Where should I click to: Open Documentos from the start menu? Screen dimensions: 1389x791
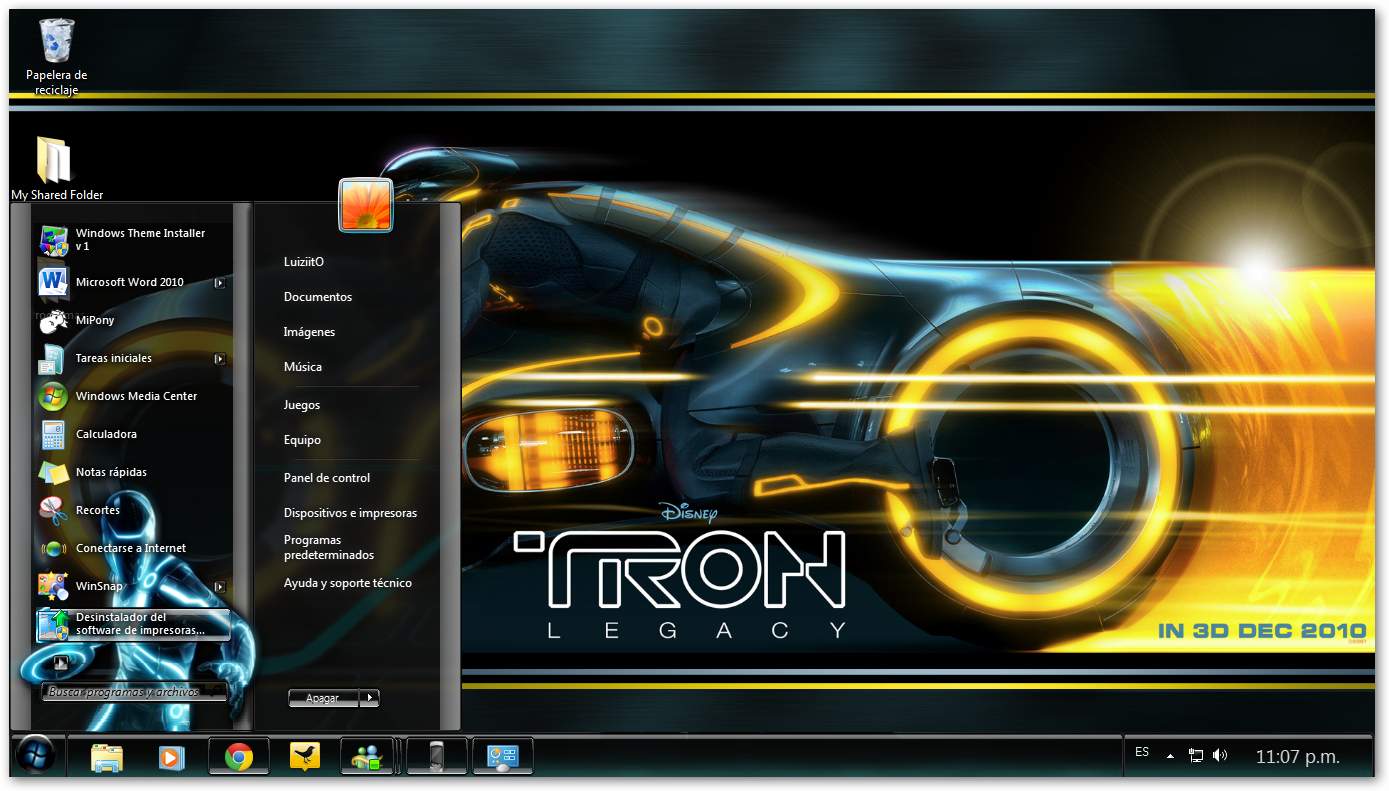tap(318, 297)
